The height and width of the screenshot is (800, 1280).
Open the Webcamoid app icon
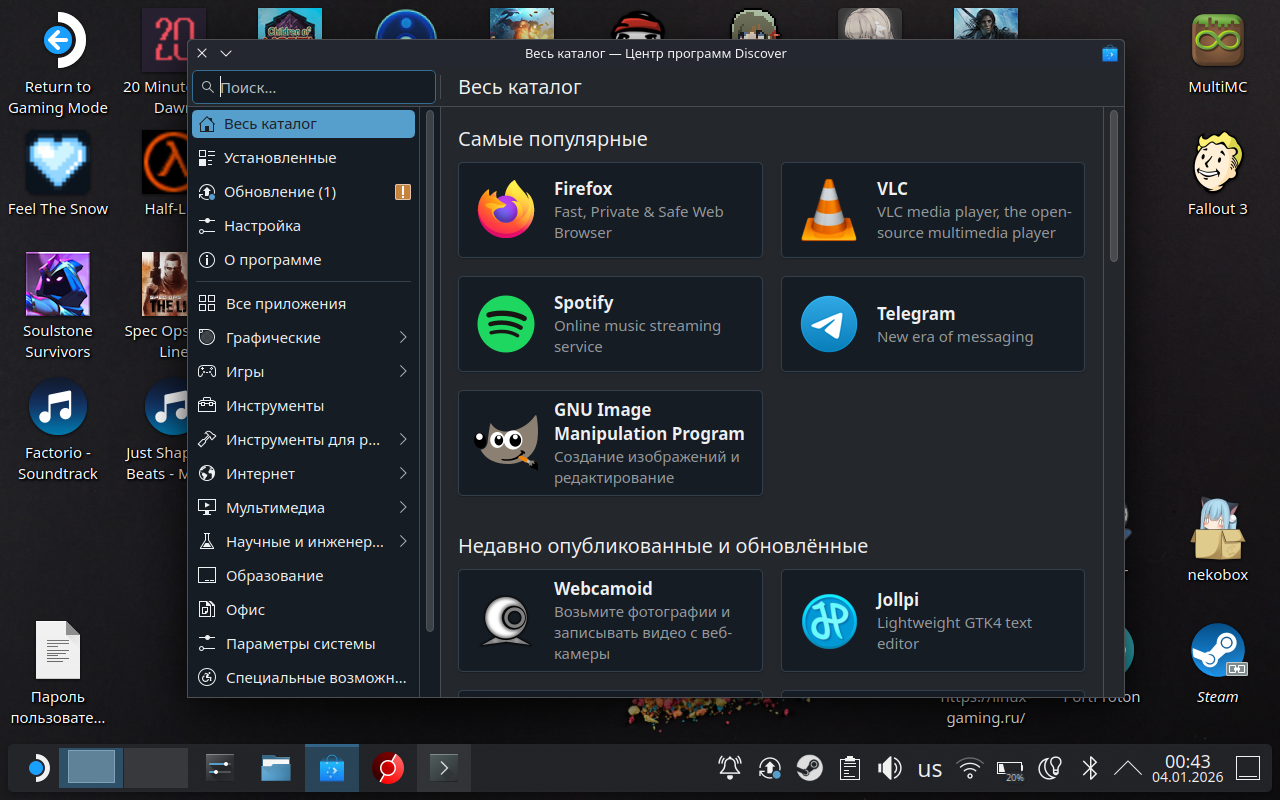(506, 620)
